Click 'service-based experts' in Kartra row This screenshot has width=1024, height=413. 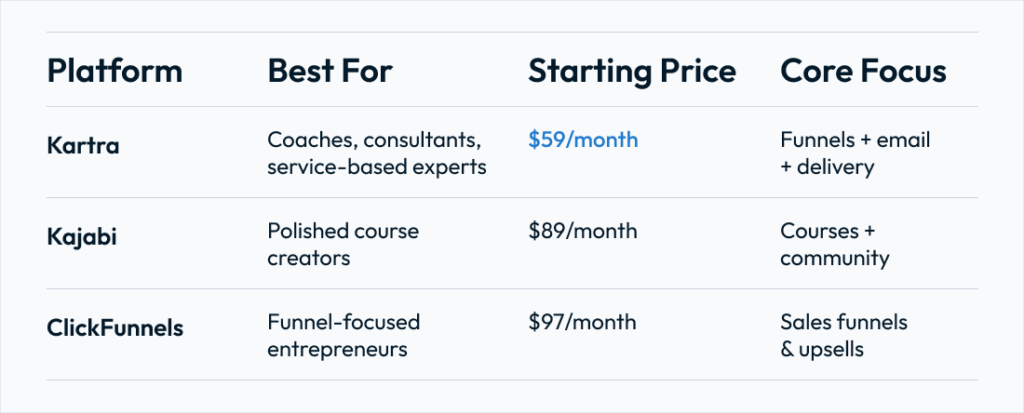[376, 167]
